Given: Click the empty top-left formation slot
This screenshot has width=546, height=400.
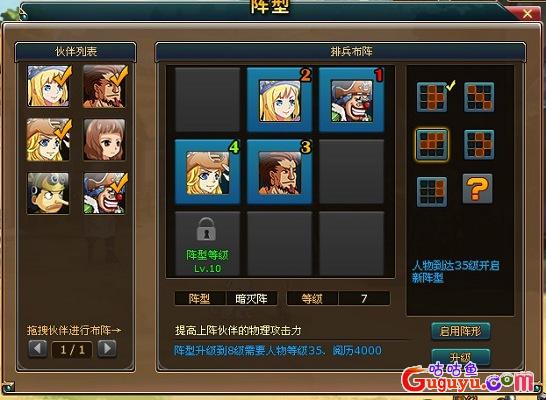Looking at the screenshot, I should pos(207,100).
